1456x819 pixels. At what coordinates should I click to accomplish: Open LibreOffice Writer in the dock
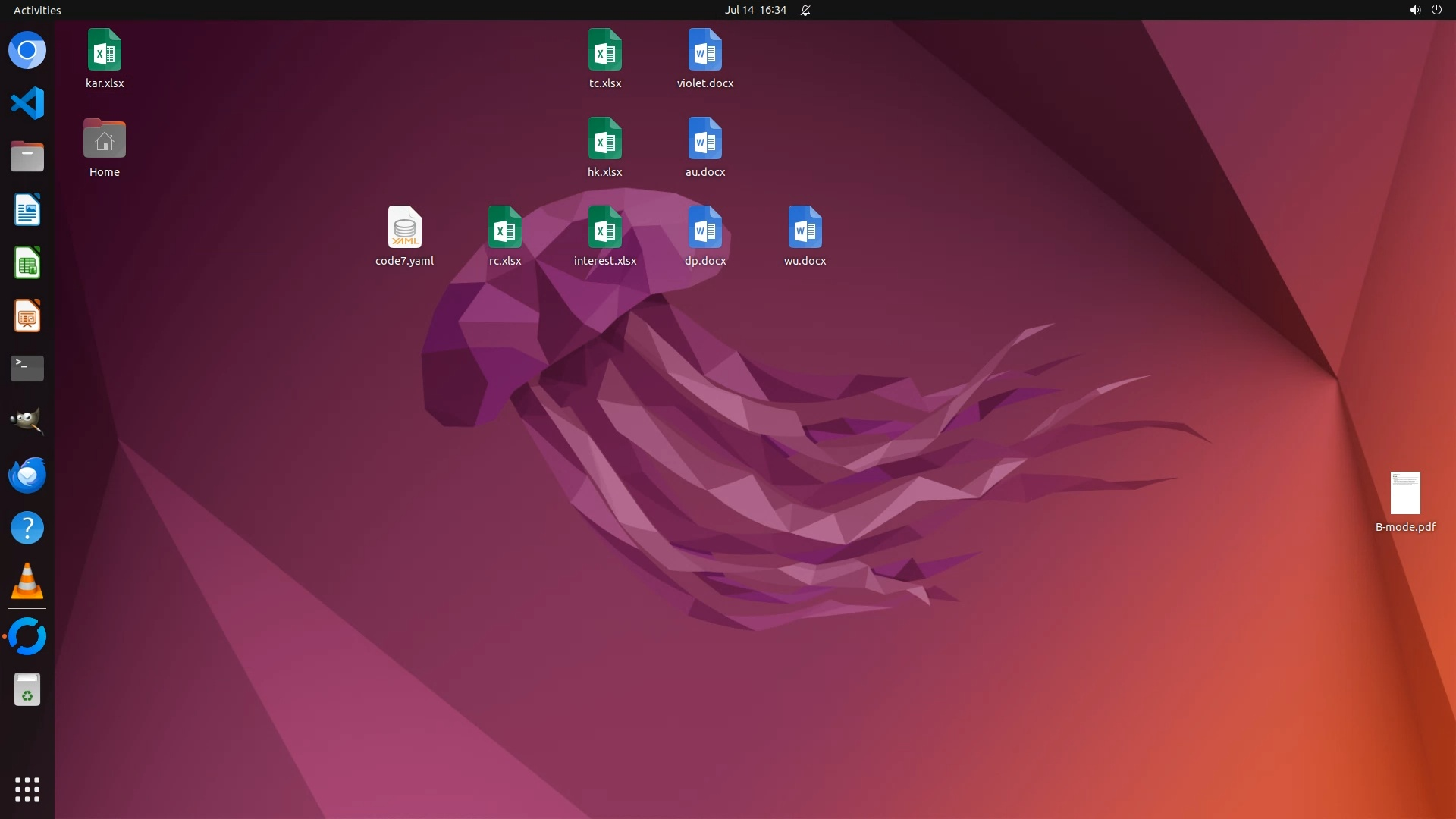[x=27, y=210]
